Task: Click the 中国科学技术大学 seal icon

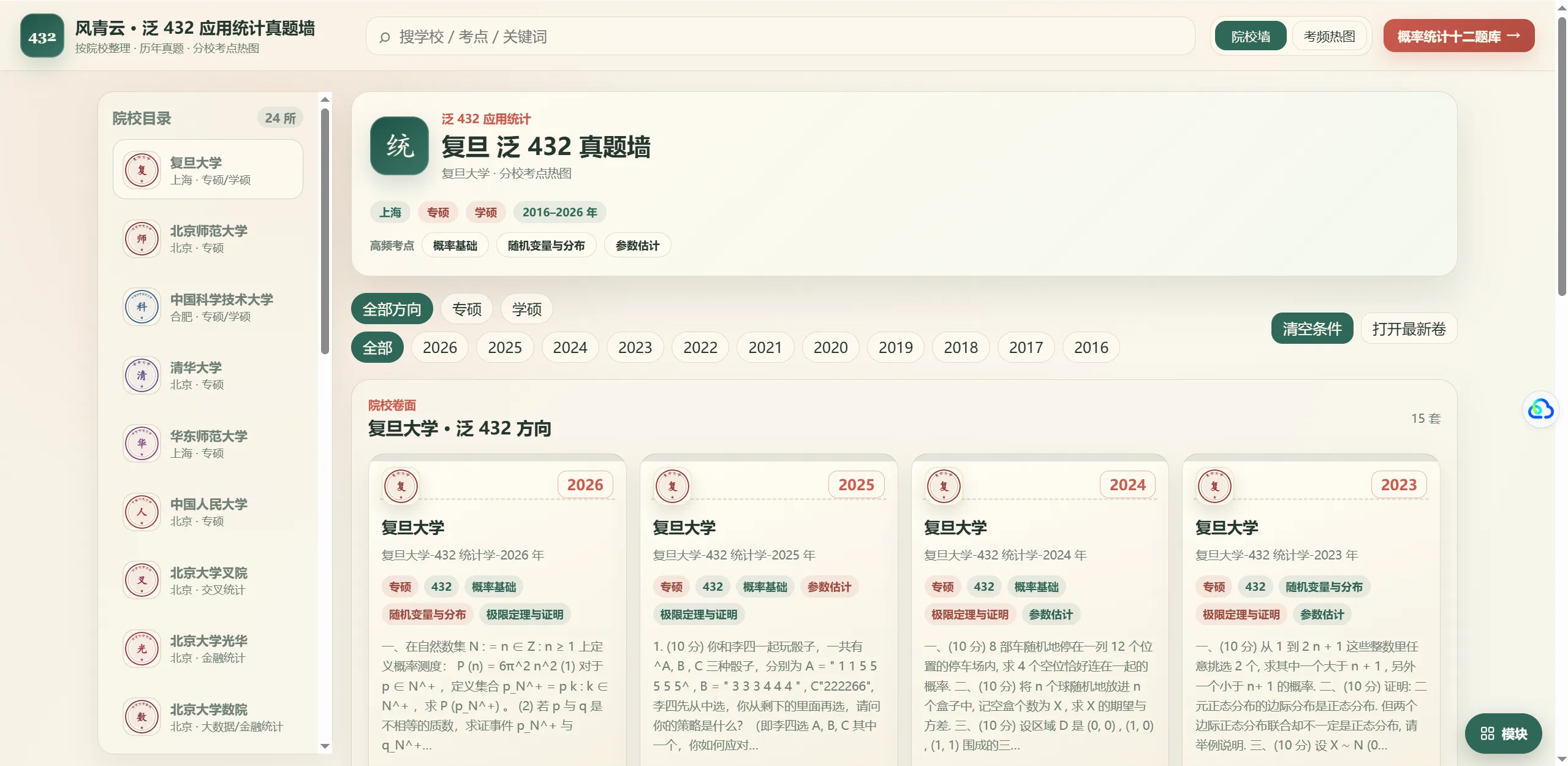Action: 142,306
